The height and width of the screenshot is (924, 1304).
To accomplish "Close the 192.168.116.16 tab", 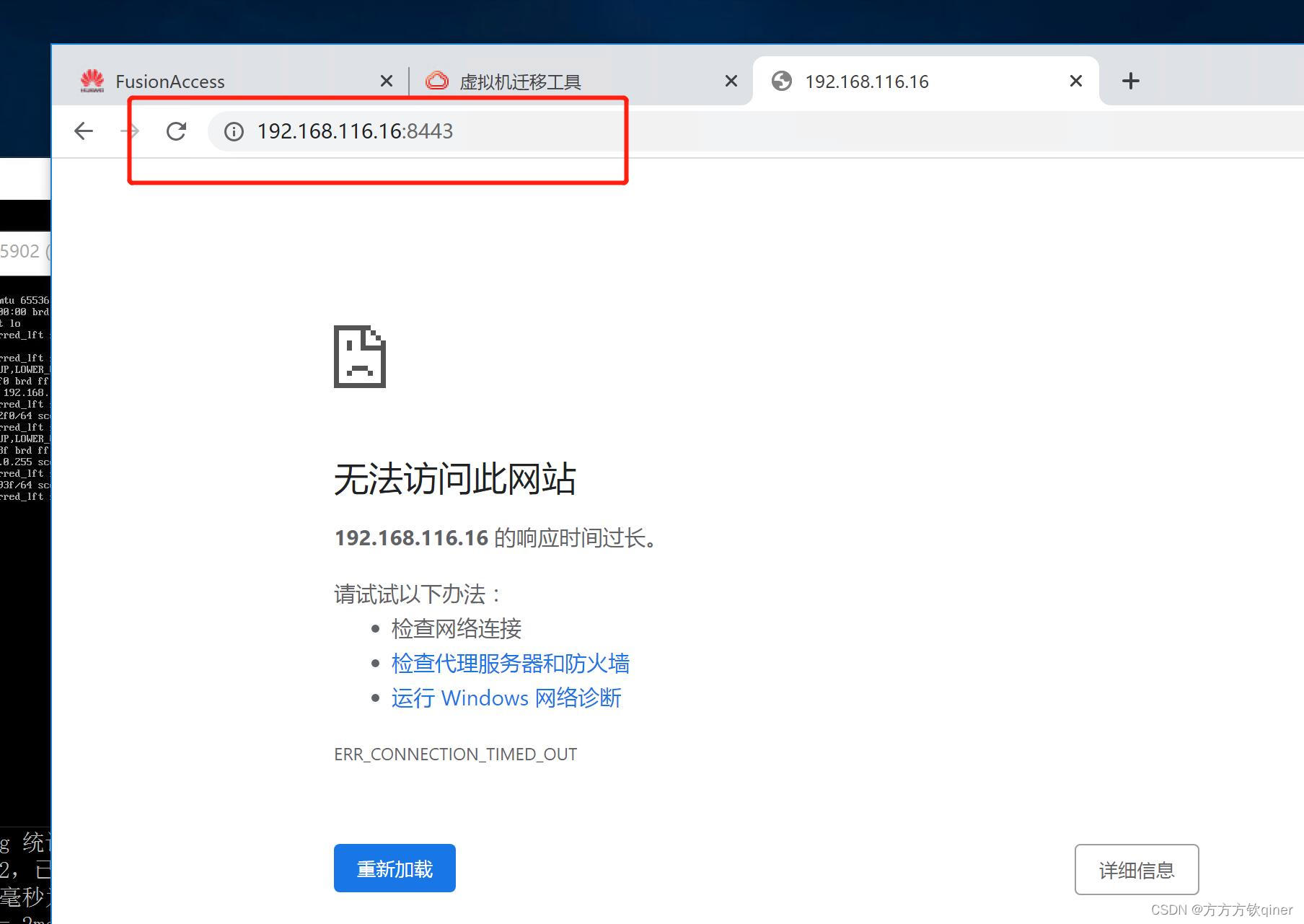I will (x=1076, y=81).
